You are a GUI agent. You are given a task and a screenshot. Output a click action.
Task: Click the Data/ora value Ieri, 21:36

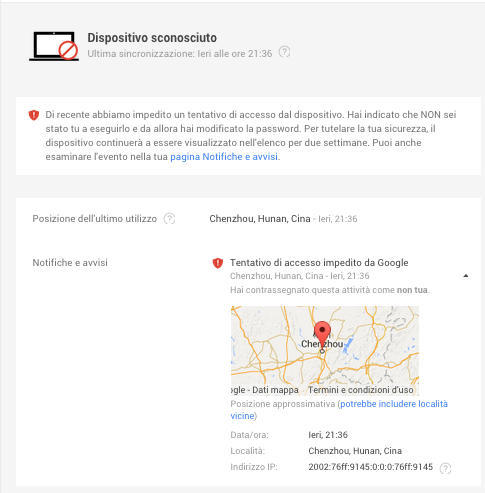point(328,435)
